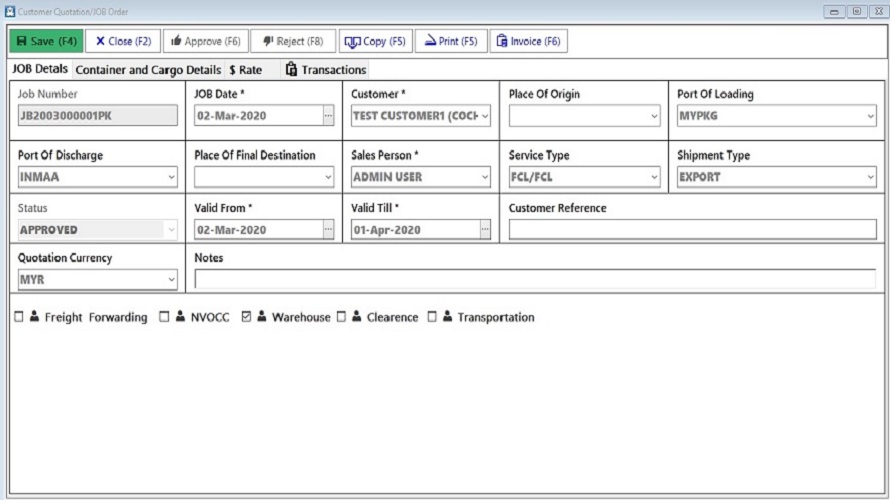Open the Shipment Type dropdown
The width and height of the screenshot is (890, 500).
coord(870,177)
